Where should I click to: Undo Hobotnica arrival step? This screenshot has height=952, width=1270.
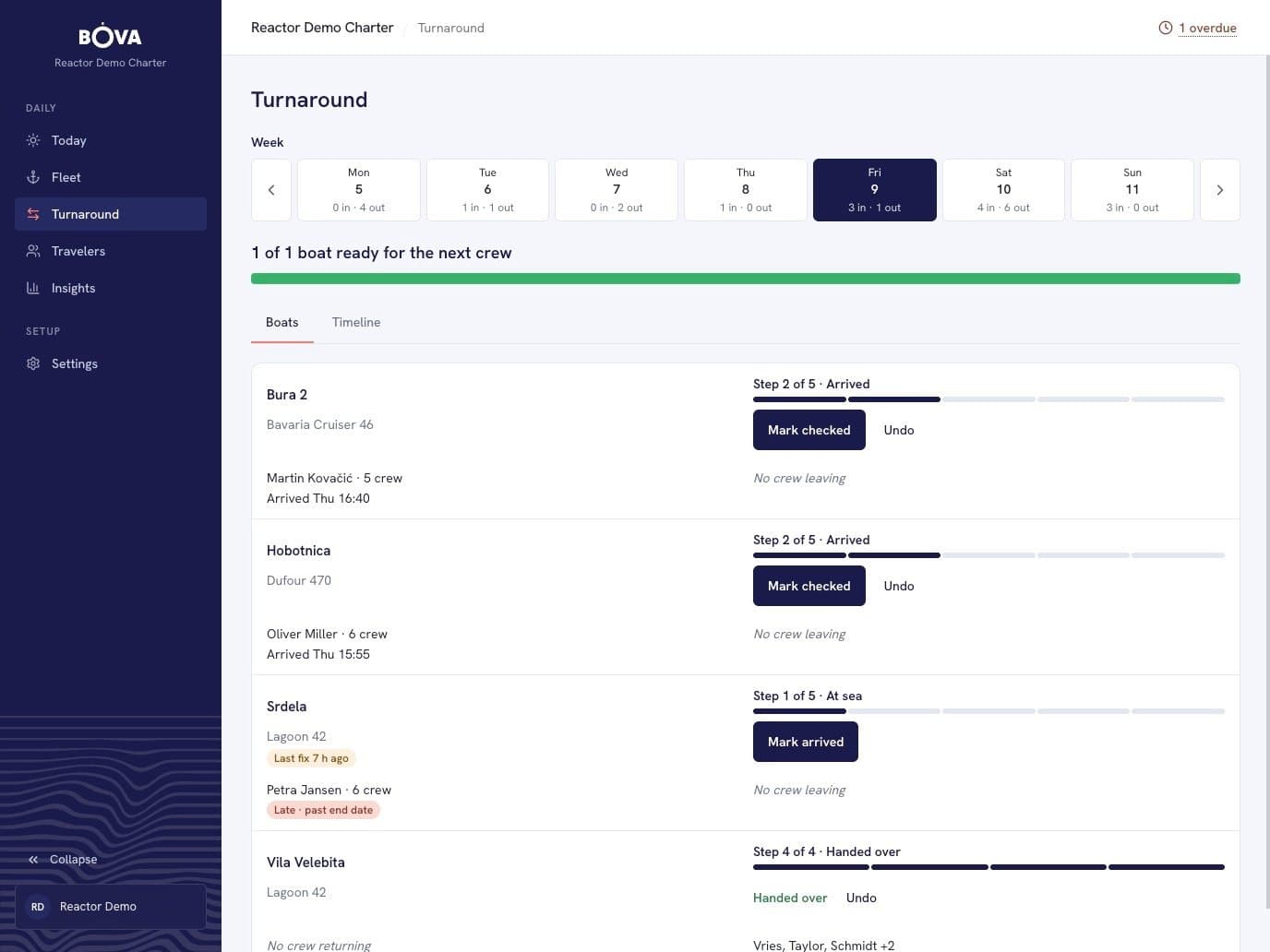[899, 586]
